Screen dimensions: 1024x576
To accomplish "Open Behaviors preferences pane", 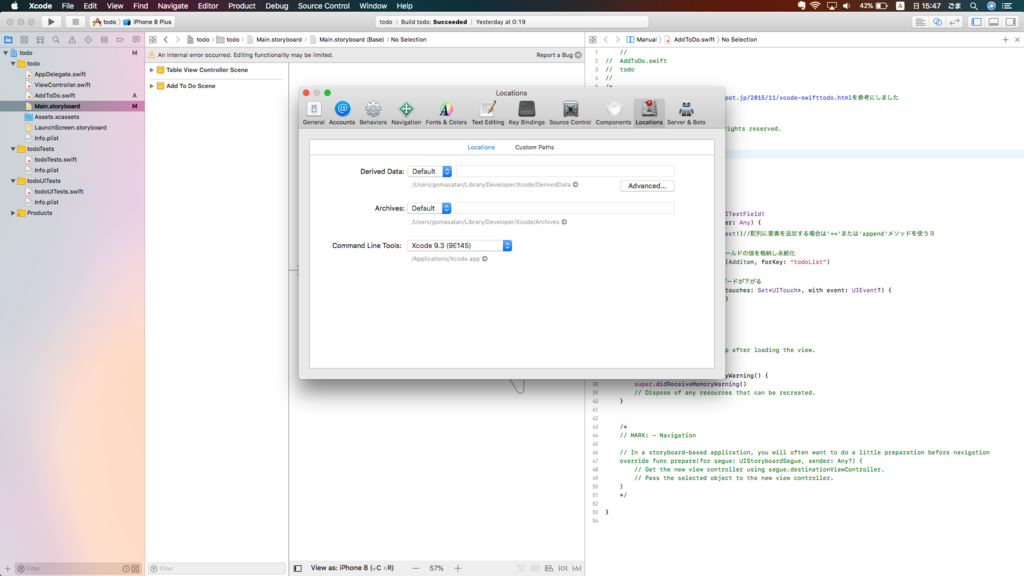I will tap(373, 112).
